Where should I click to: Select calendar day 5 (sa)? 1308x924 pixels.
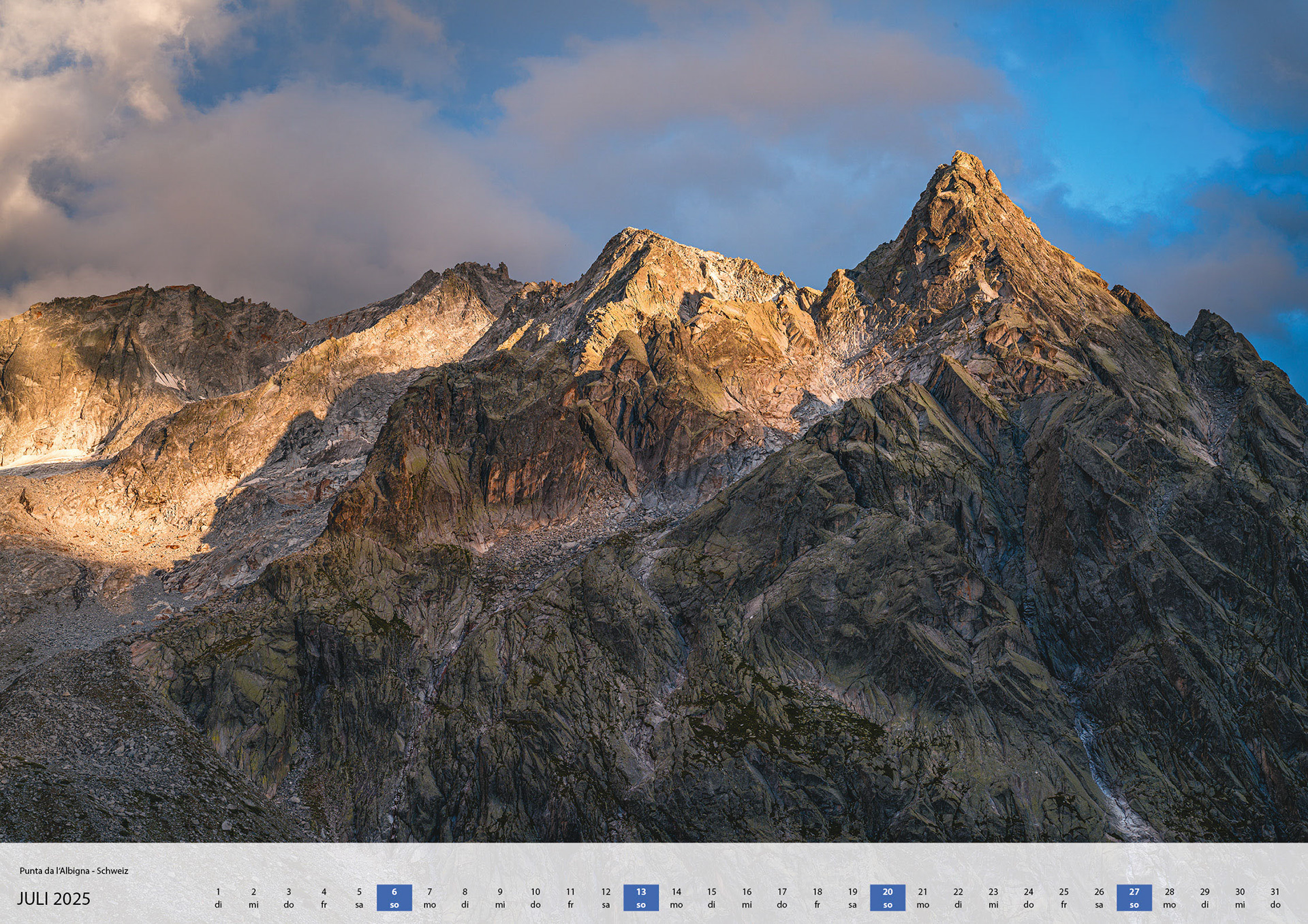tap(359, 898)
